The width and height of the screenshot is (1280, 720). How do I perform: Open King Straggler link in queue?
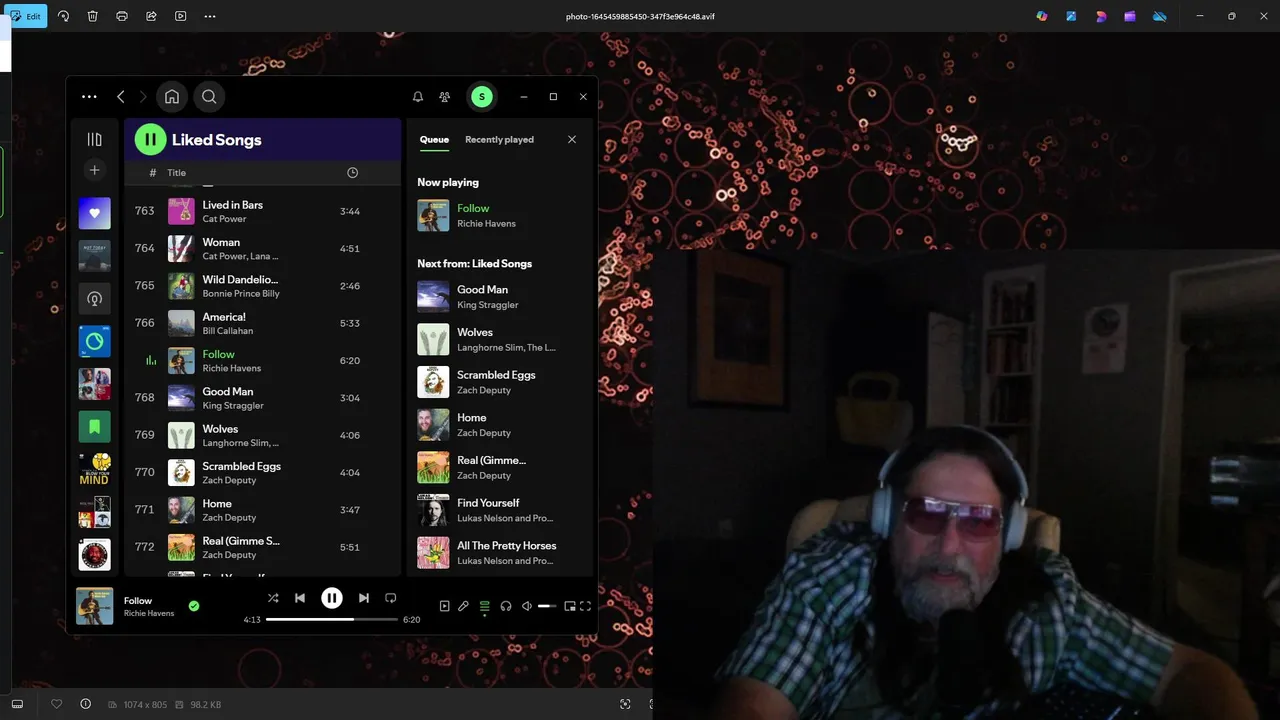point(487,305)
